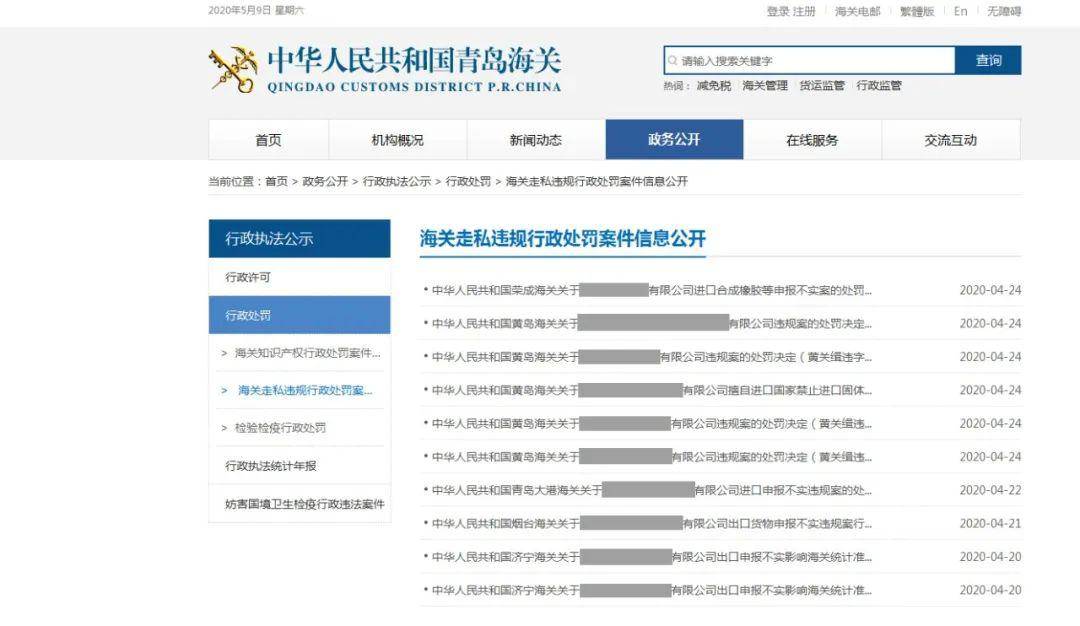1080x626 pixels.
Task: Click the Qingdao Customs key emblem logo
Action: tap(233, 69)
